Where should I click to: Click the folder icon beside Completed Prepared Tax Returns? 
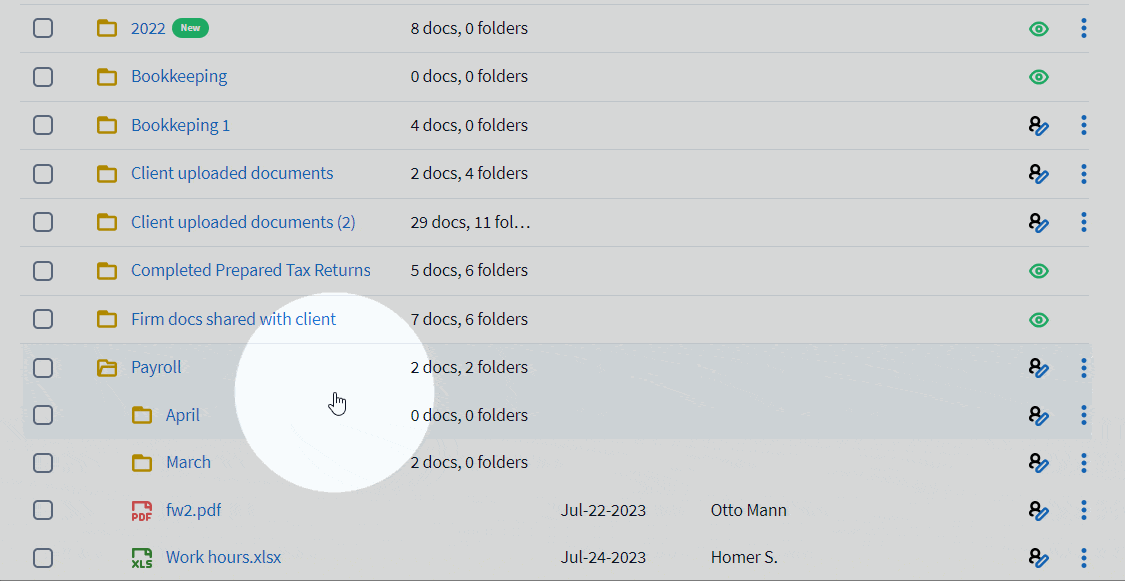coord(107,271)
